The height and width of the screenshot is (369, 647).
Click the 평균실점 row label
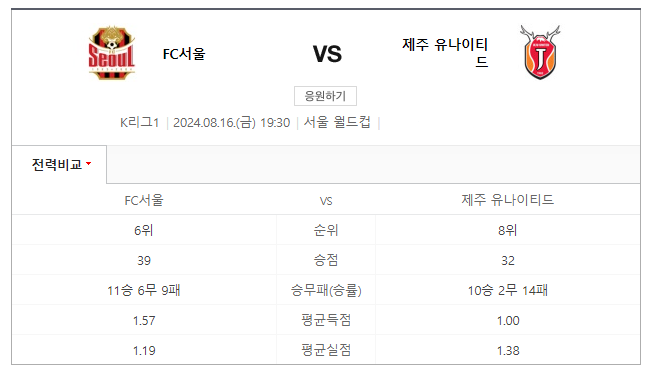coord(326,350)
